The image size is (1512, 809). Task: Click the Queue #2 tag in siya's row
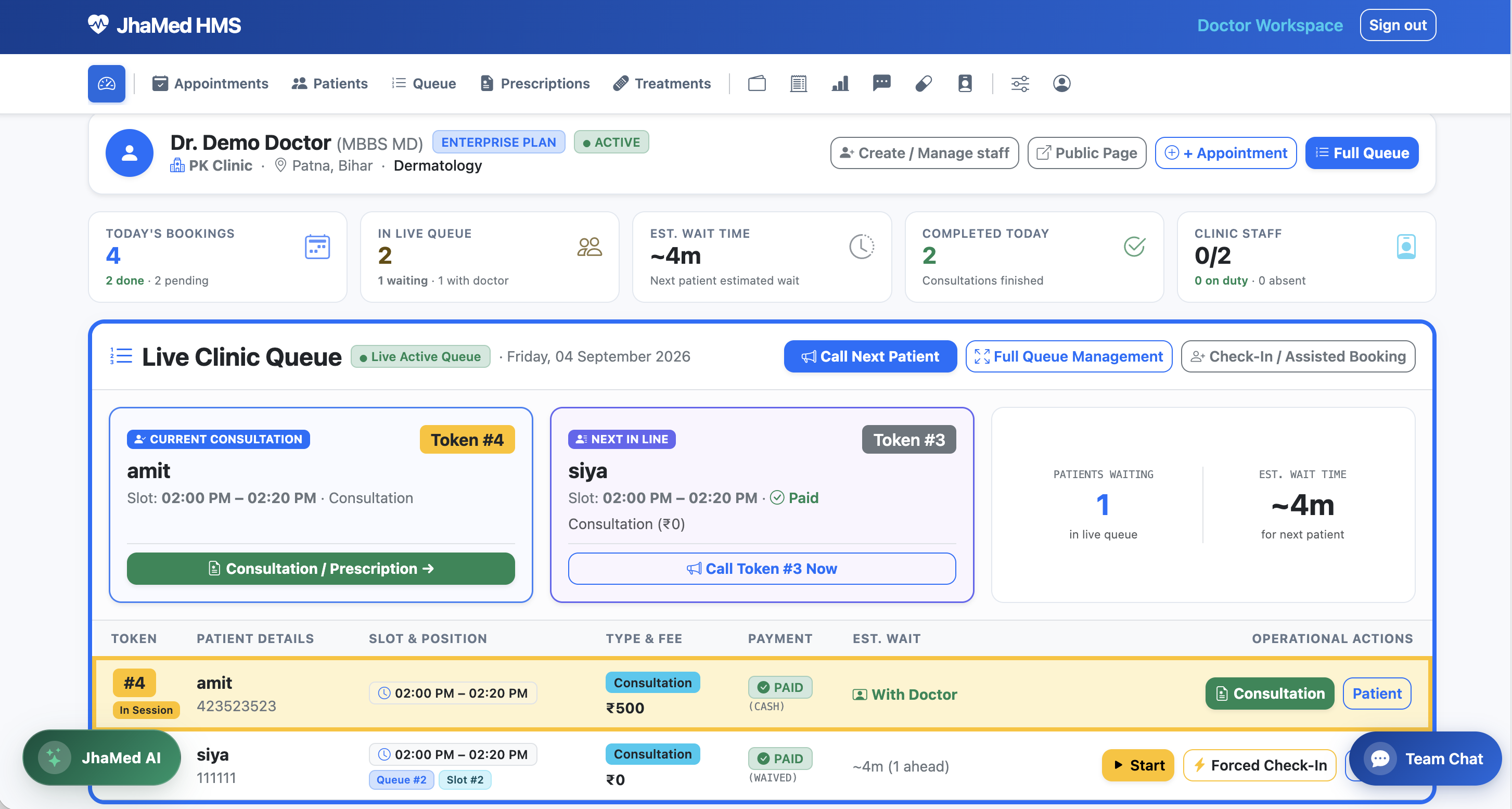coord(402,780)
